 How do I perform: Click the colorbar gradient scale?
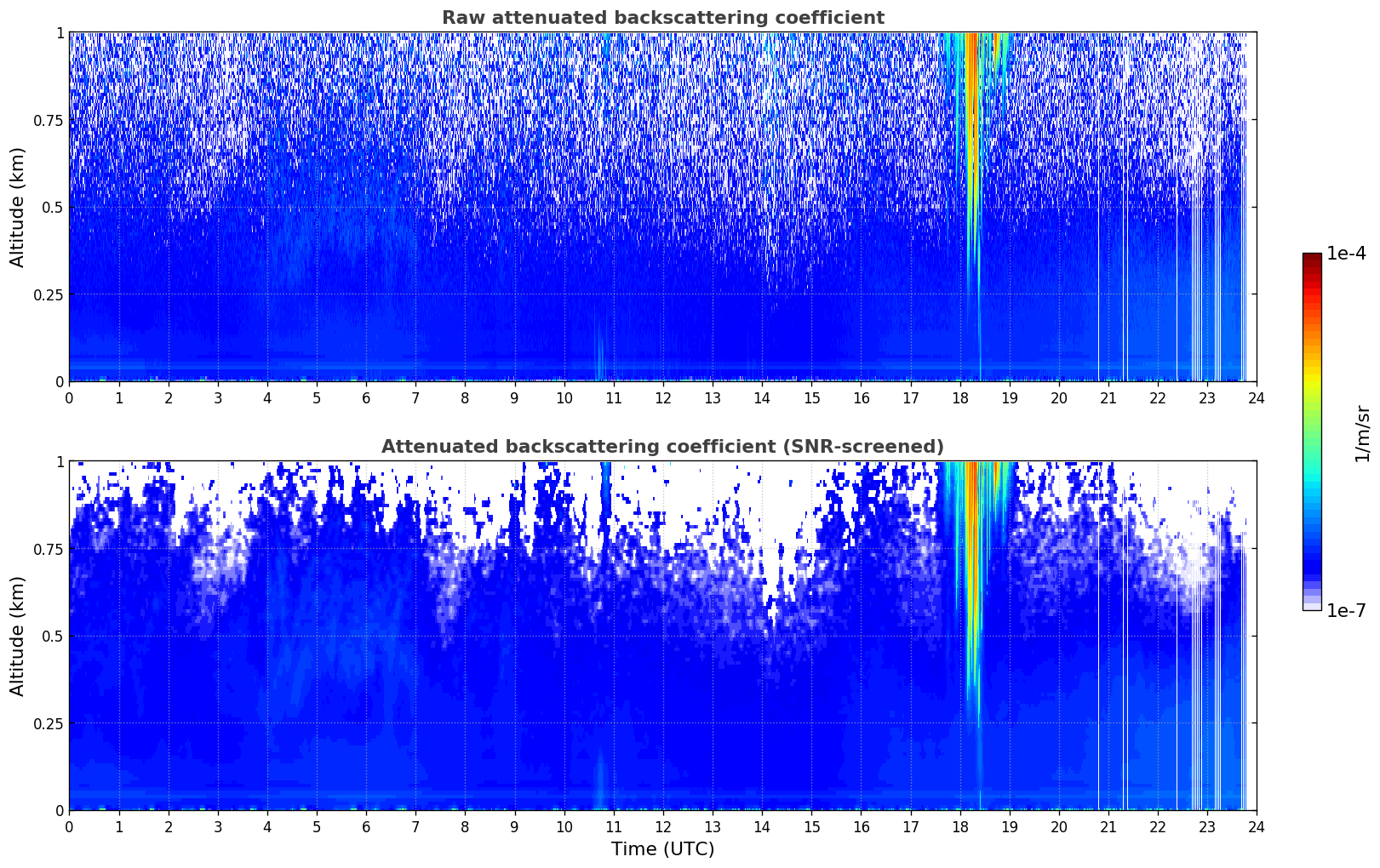point(1312,431)
